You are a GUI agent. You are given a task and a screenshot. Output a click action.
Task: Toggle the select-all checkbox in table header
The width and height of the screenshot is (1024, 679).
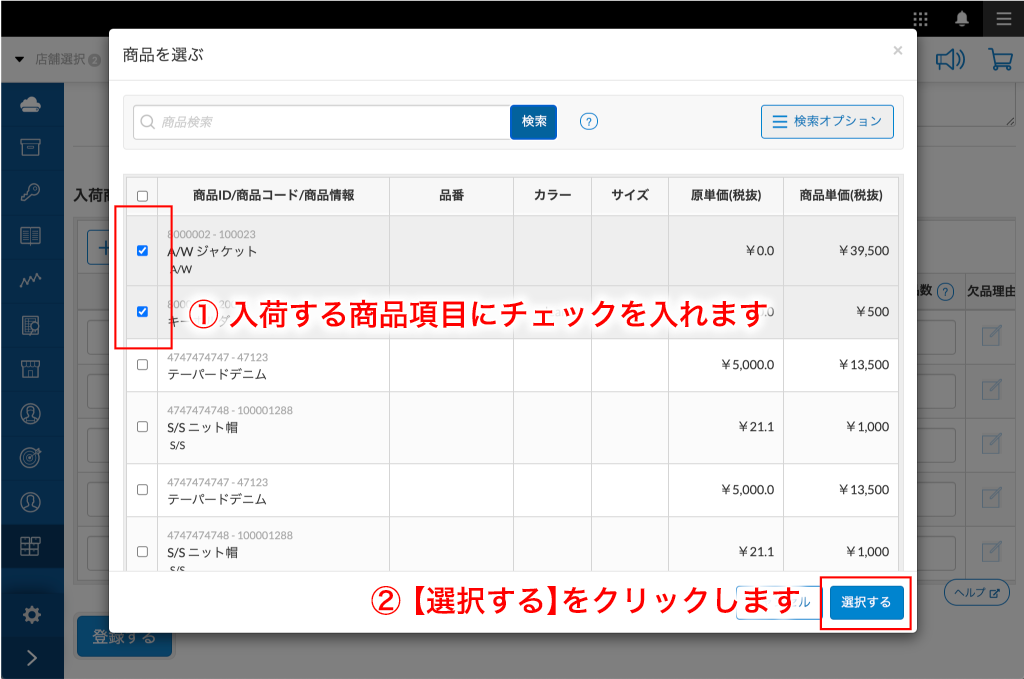(x=142, y=196)
